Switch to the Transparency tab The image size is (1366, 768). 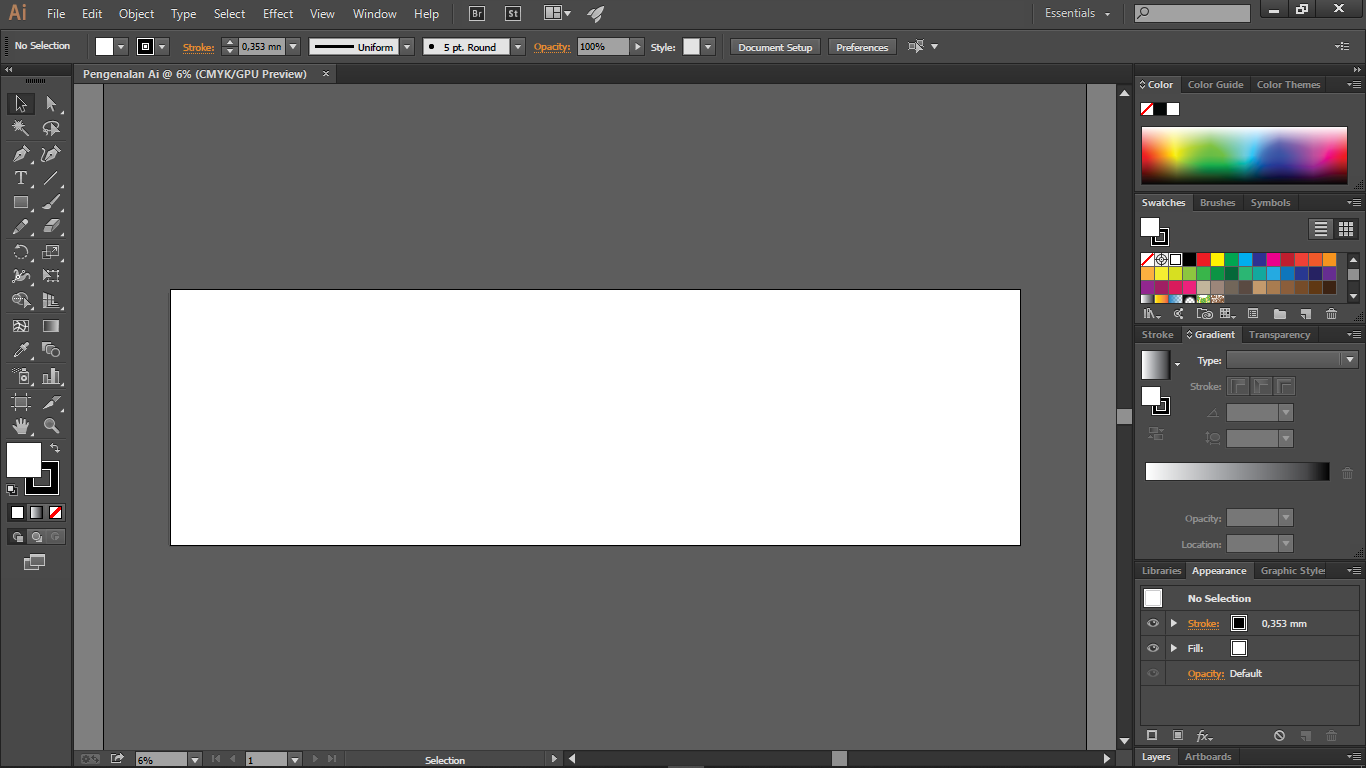pos(1279,335)
